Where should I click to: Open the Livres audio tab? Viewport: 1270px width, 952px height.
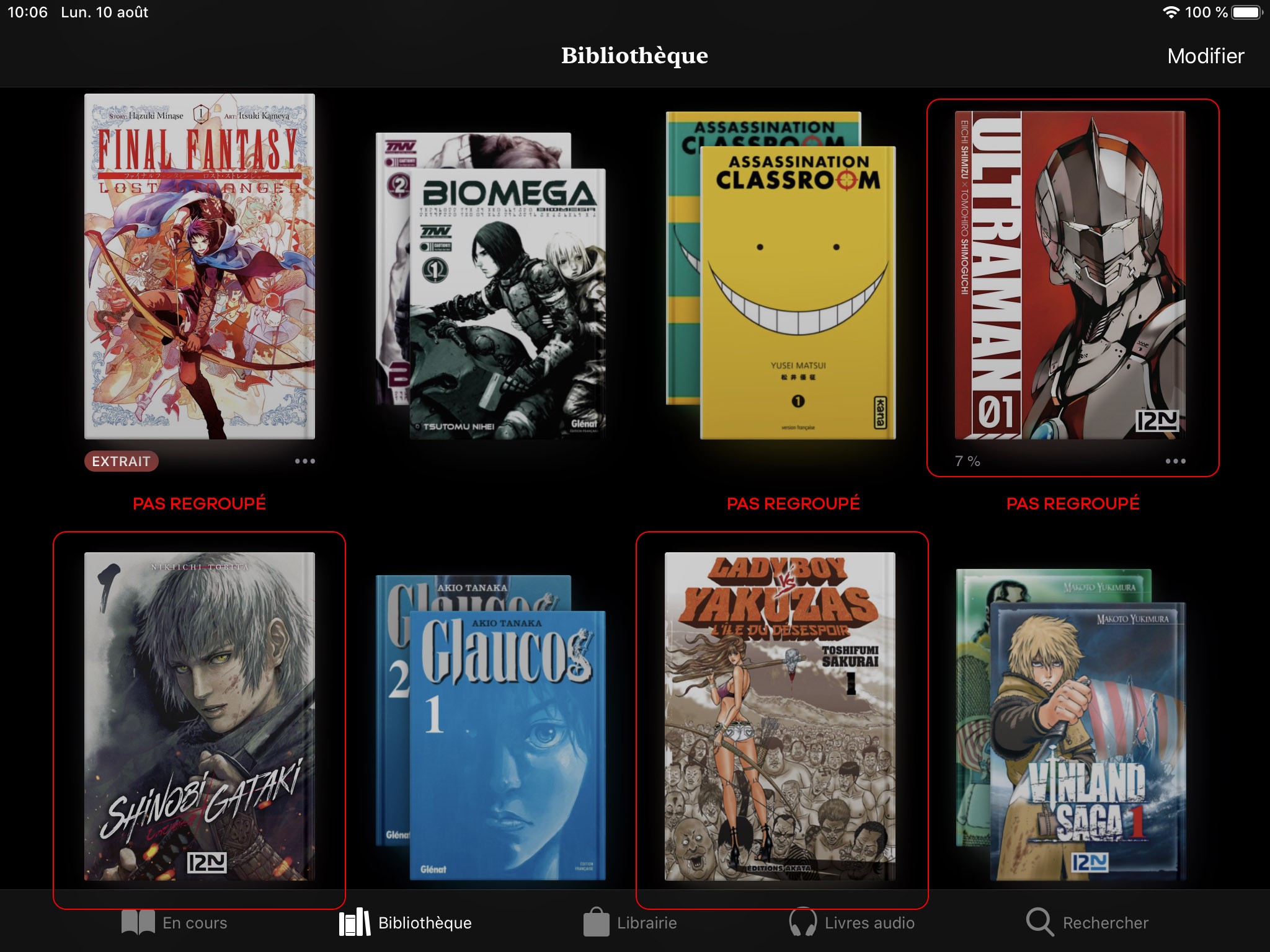[851, 922]
